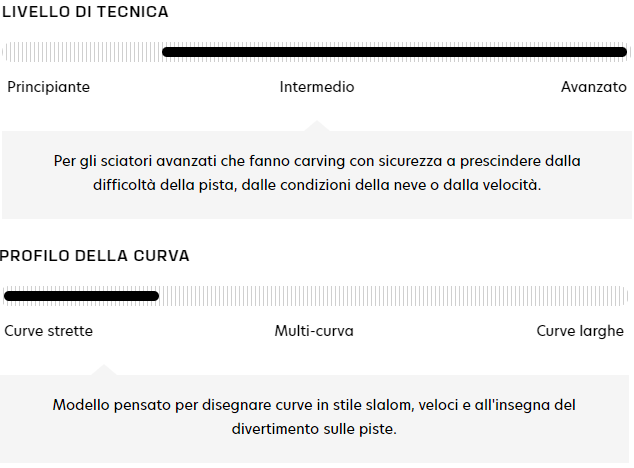Click the right rounded end of technique black bar
The image size is (634, 468).
pos(622,52)
